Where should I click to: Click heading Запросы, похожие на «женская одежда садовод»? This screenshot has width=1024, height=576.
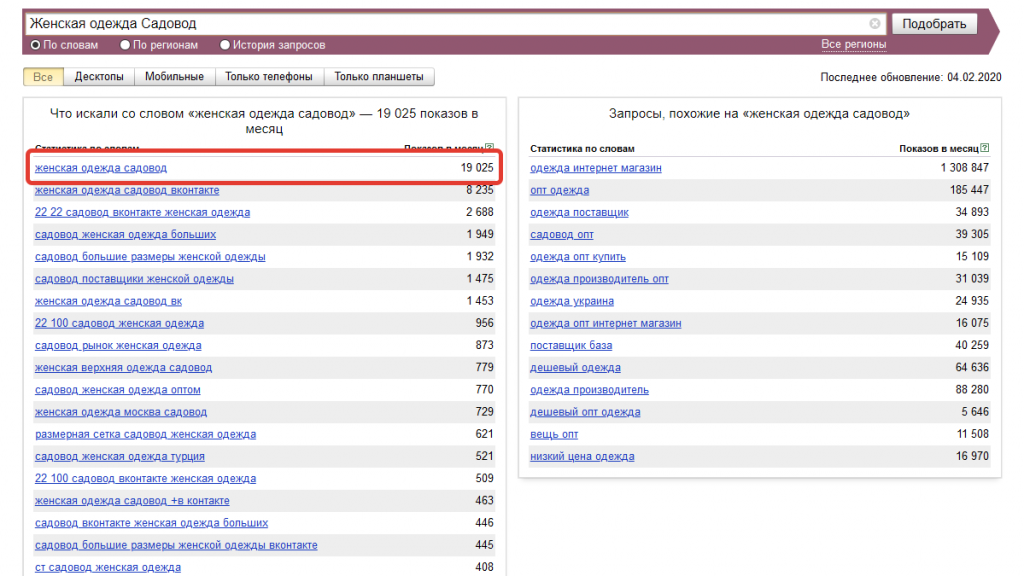click(x=759, y=114)
